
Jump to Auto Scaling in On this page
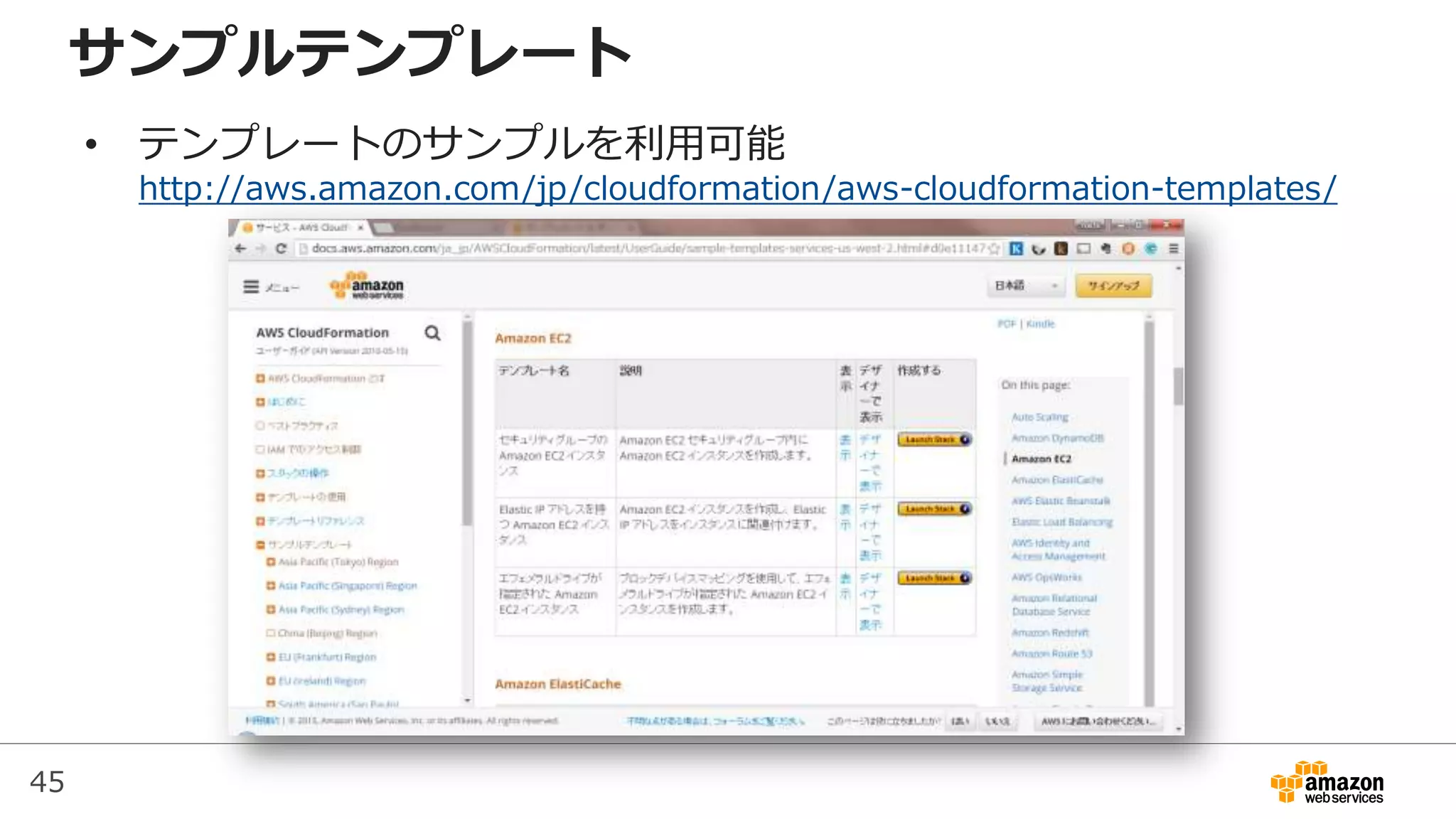tap(1040, 417)
